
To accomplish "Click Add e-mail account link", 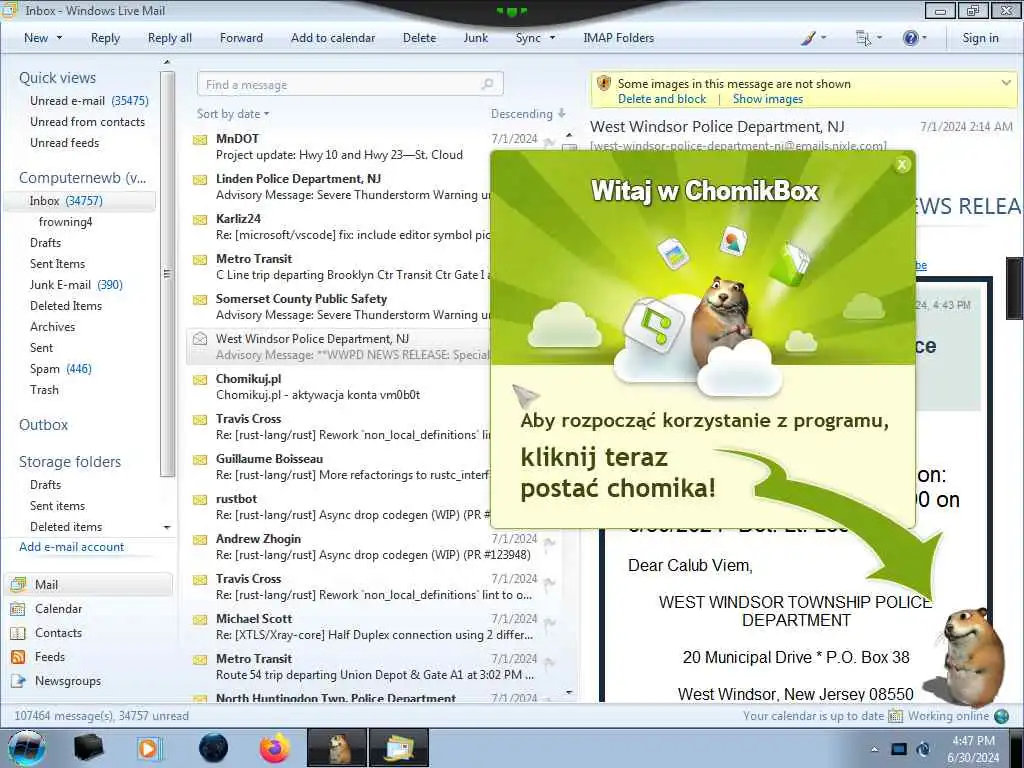I will pos(71,547).
